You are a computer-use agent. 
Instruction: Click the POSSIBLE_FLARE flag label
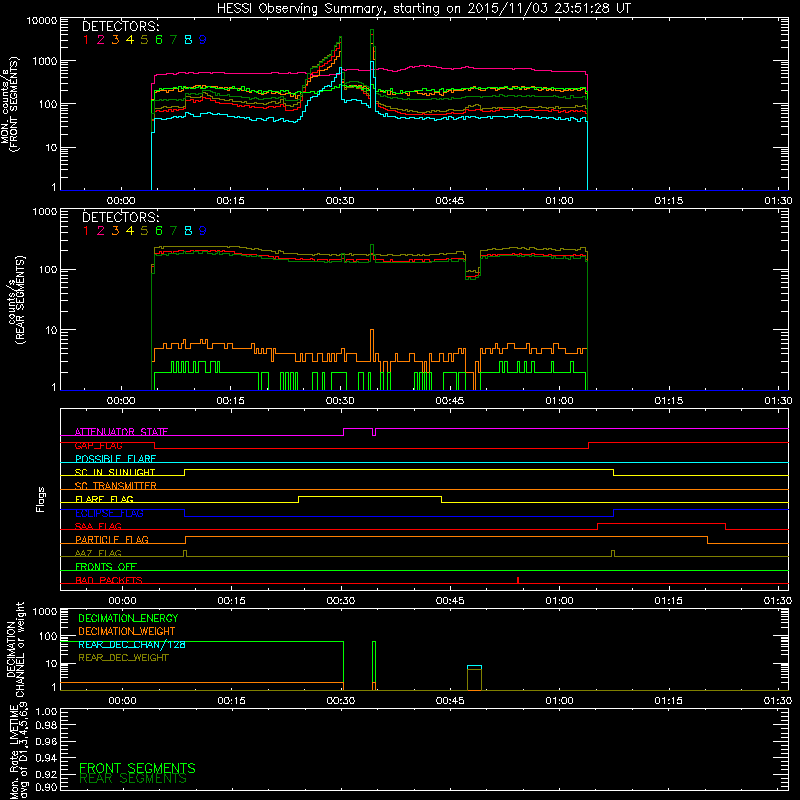coord(115,459)
